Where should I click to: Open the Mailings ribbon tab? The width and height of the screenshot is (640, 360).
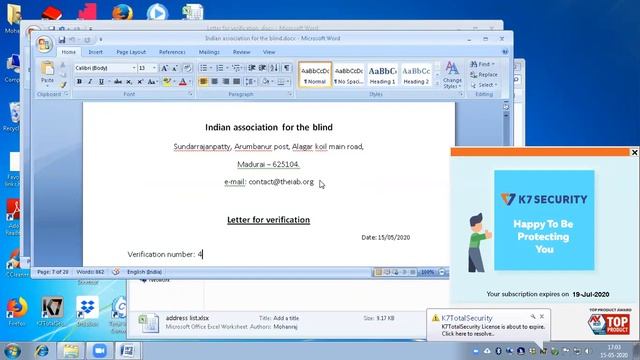[x=209, y=52]
